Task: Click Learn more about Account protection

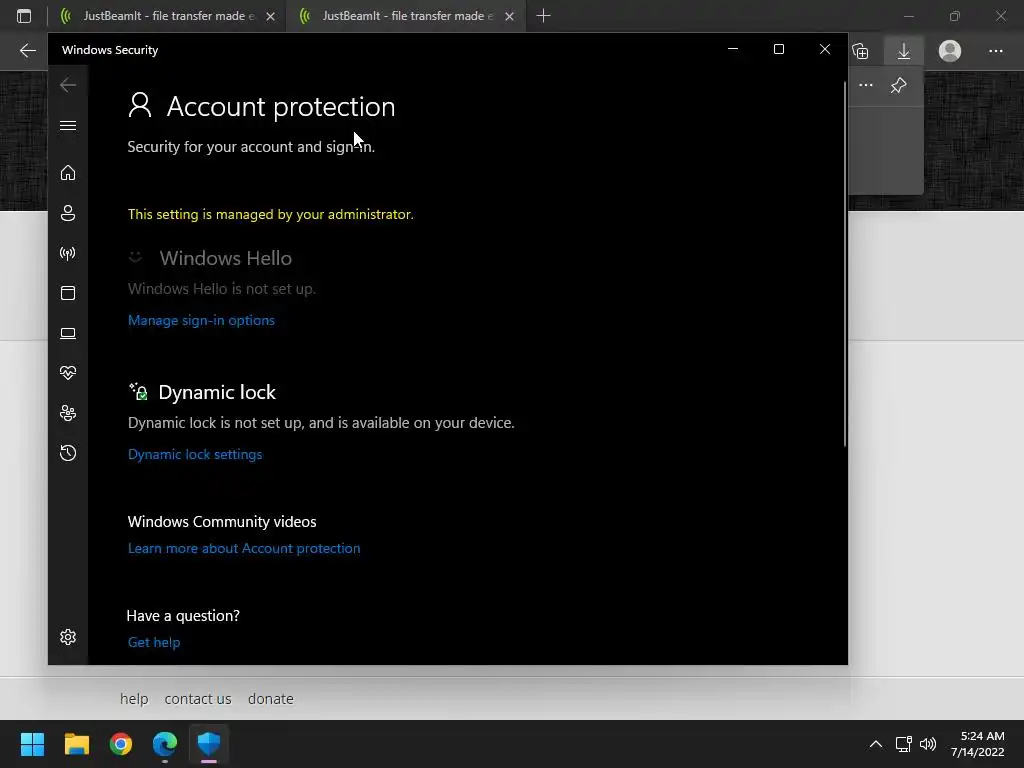Action: [x=244, y=548]
